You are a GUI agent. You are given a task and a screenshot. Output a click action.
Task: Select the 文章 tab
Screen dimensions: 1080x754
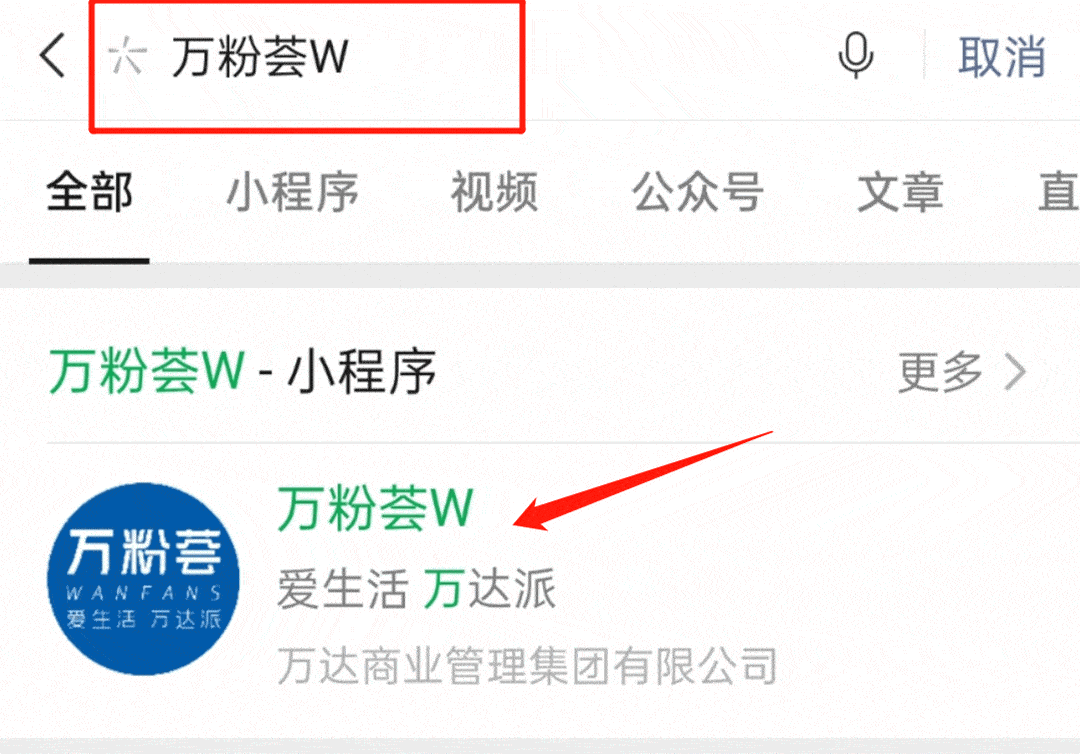pos(900,192)
